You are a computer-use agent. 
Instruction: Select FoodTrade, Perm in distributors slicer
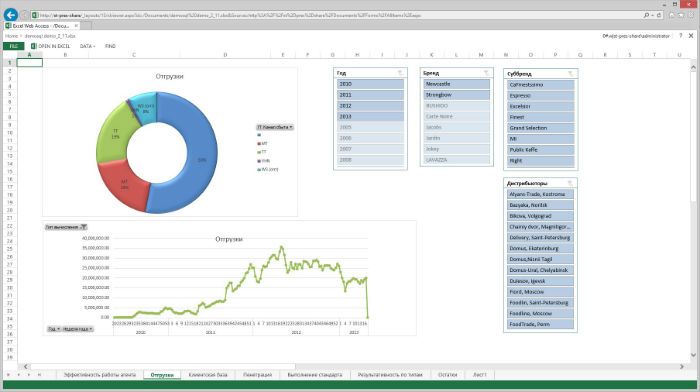540,324
